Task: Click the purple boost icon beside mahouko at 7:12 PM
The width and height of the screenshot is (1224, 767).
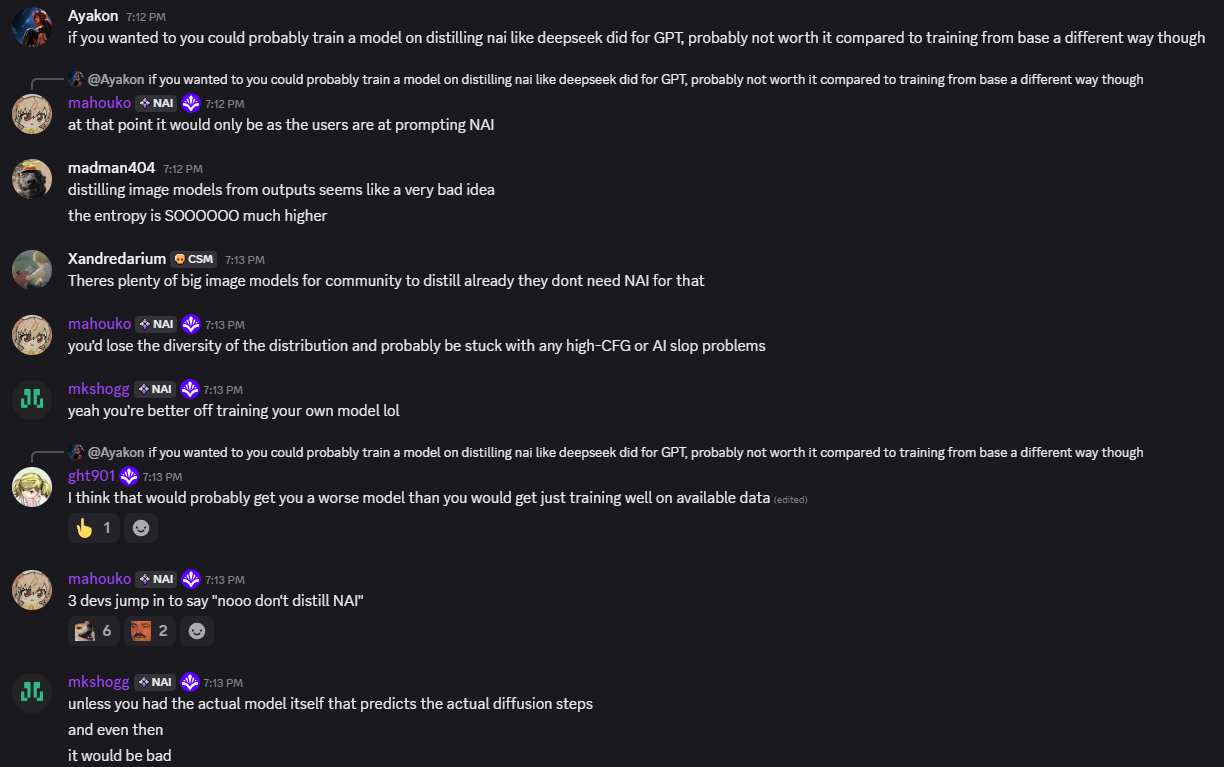Action: (x=191, y=103)
